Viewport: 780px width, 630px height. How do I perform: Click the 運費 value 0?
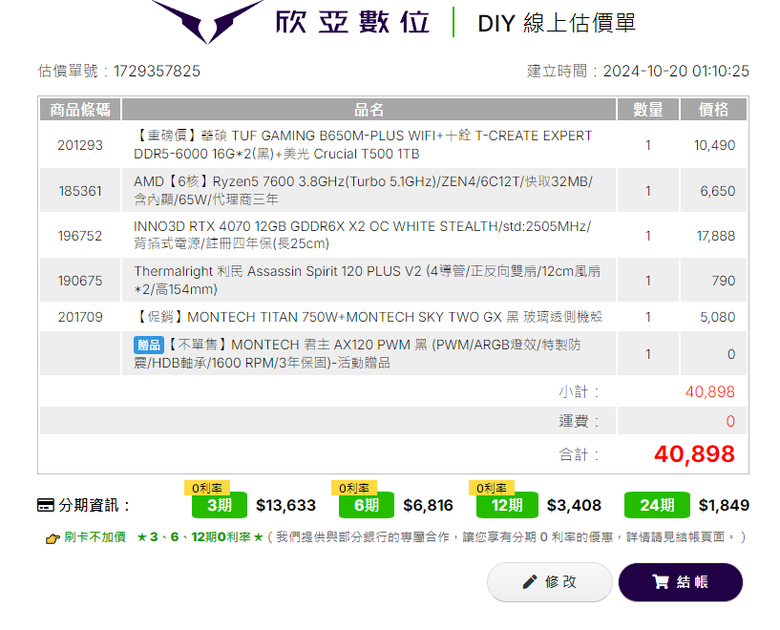pos(730,421)
